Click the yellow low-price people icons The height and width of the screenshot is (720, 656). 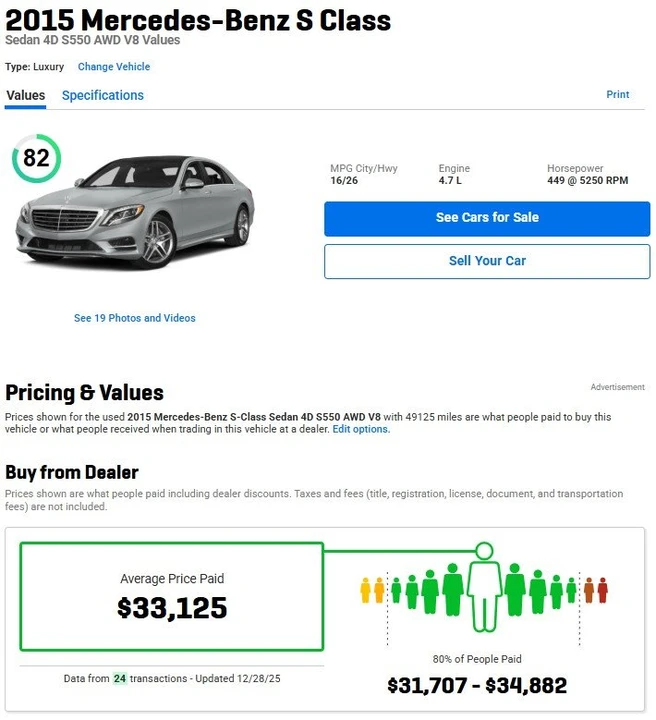pyautogui.click(x=372, y=590)
